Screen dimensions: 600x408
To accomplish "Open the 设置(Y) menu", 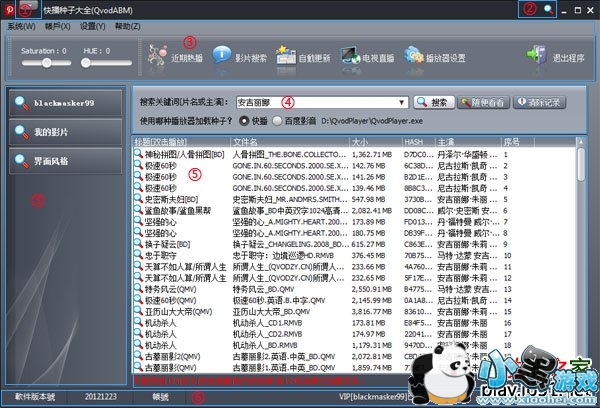I will [x=92, y=26].
